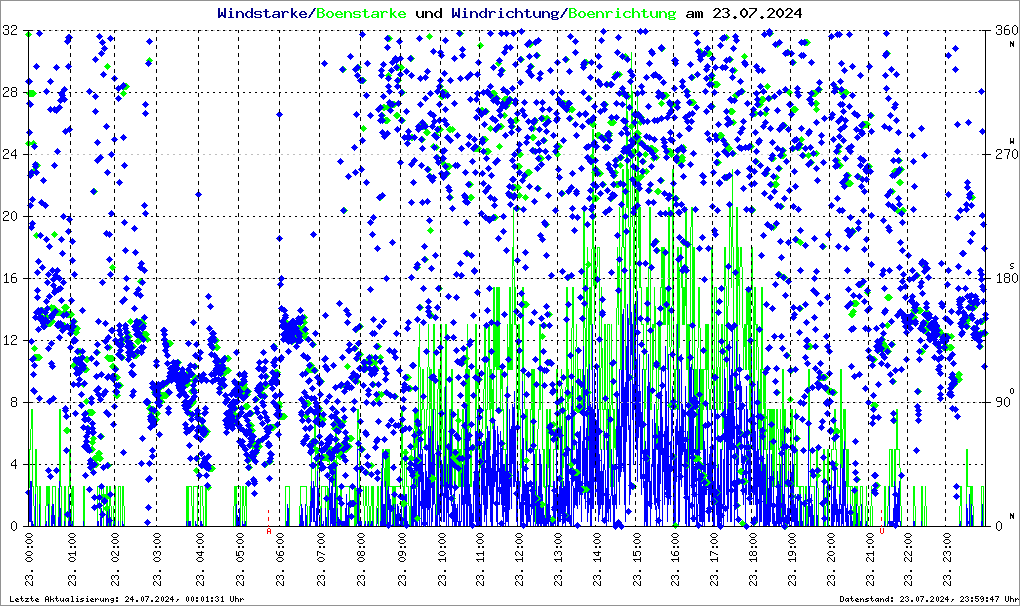Screen dimensions: 1020x606
Task: Click the 06:00 time axis label
Action: point(280,559)
